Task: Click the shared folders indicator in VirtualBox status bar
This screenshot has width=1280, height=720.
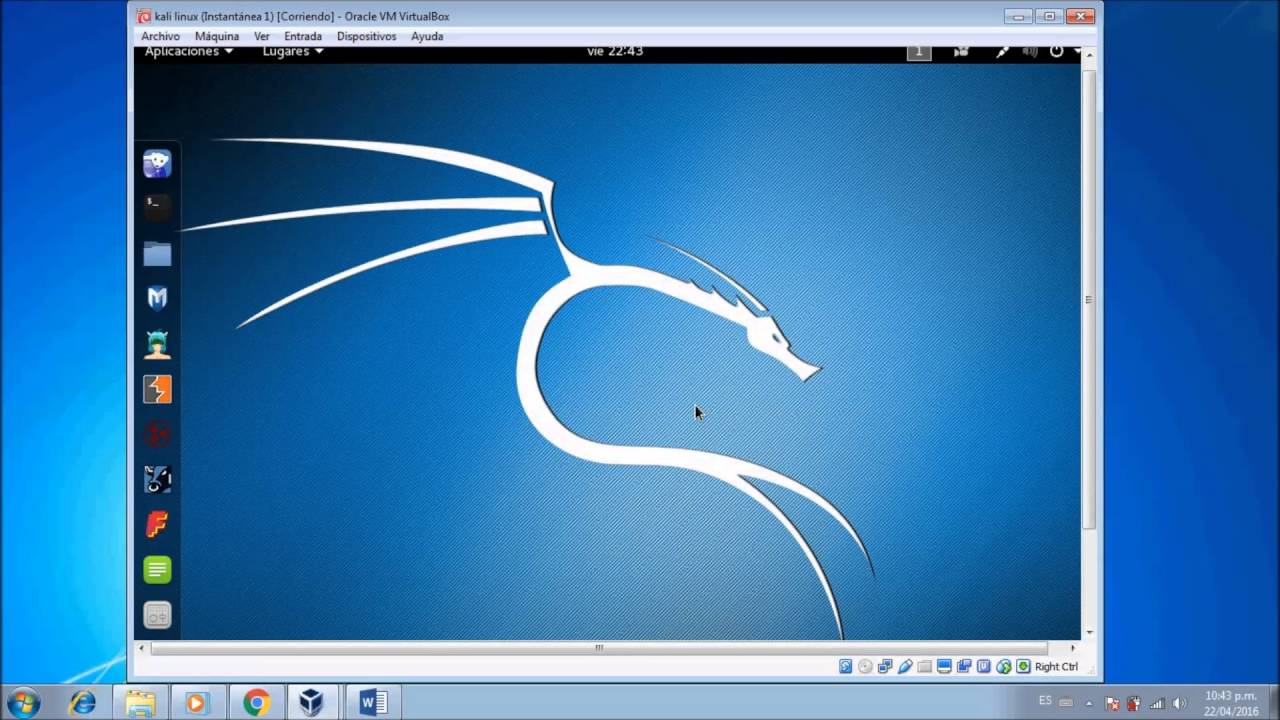Action: tap(925, 666)
